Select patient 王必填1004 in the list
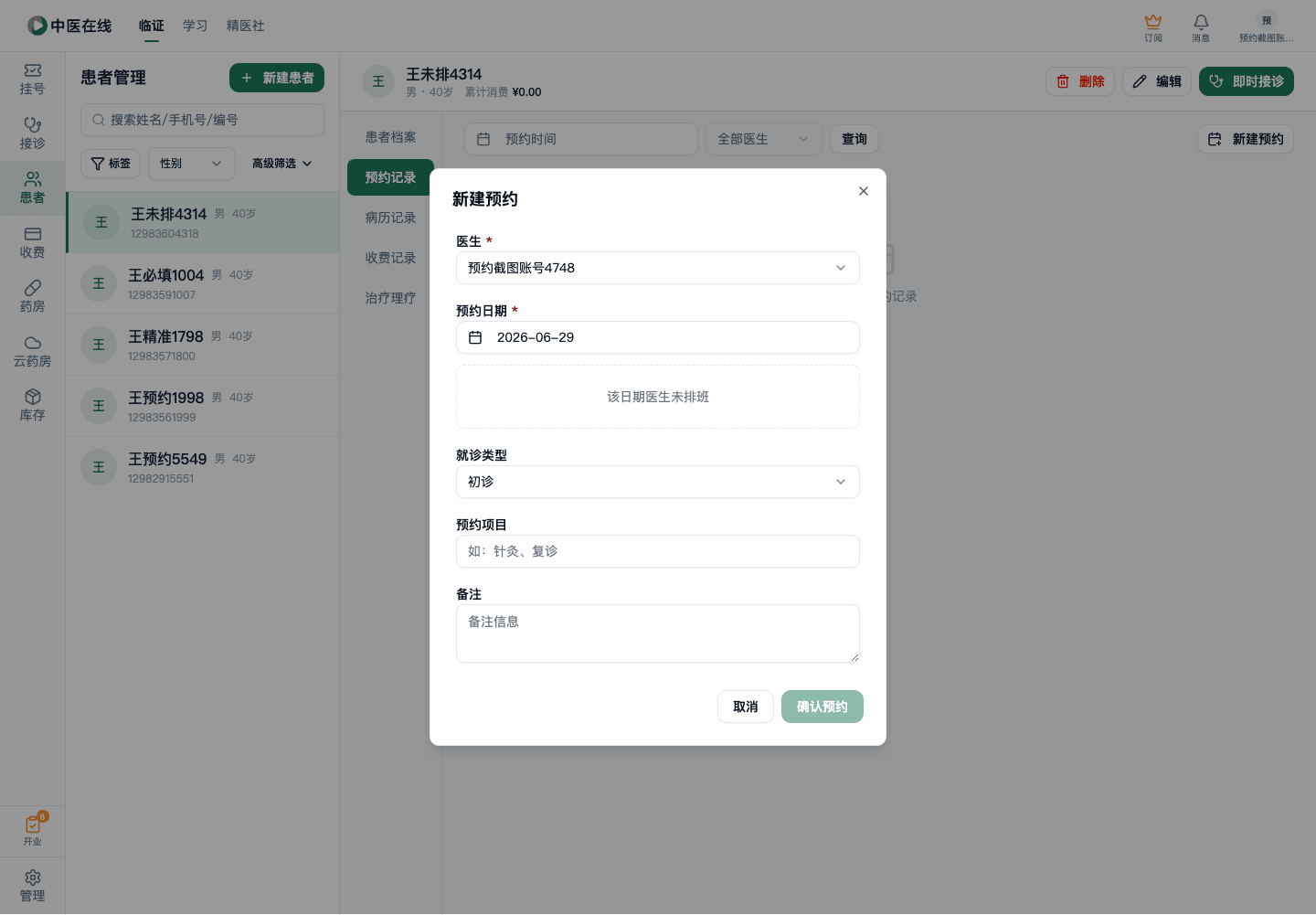 203,283
